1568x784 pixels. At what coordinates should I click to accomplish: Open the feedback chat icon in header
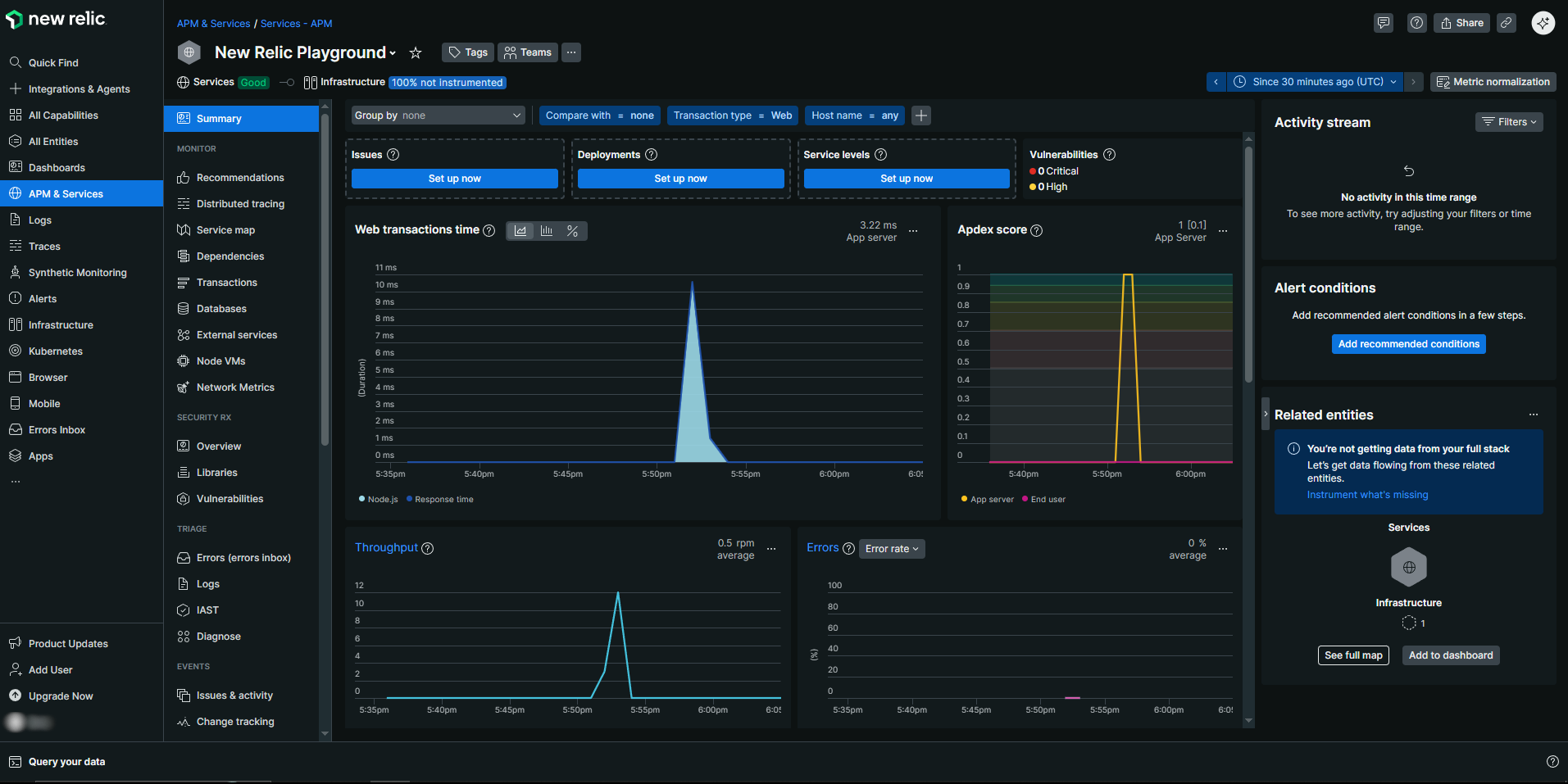tap(1383, 23)
